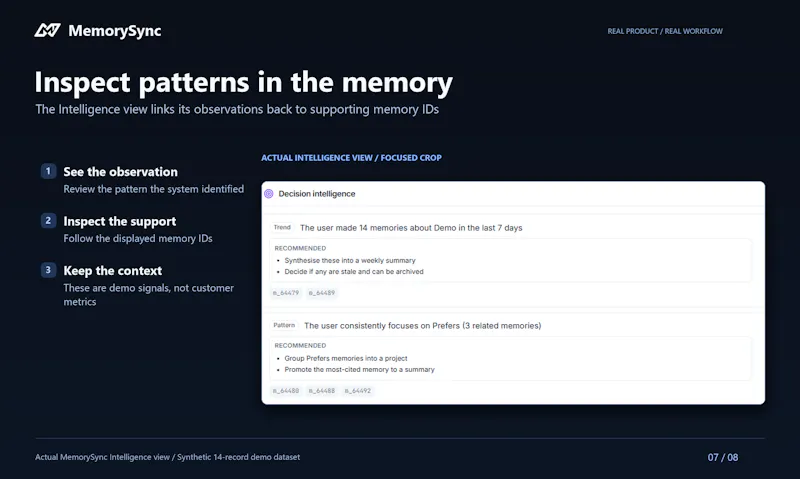Click "Group Prefers memories into a project" recommendation
Viewport: 800px width, 479px height.
pos(346,358)
